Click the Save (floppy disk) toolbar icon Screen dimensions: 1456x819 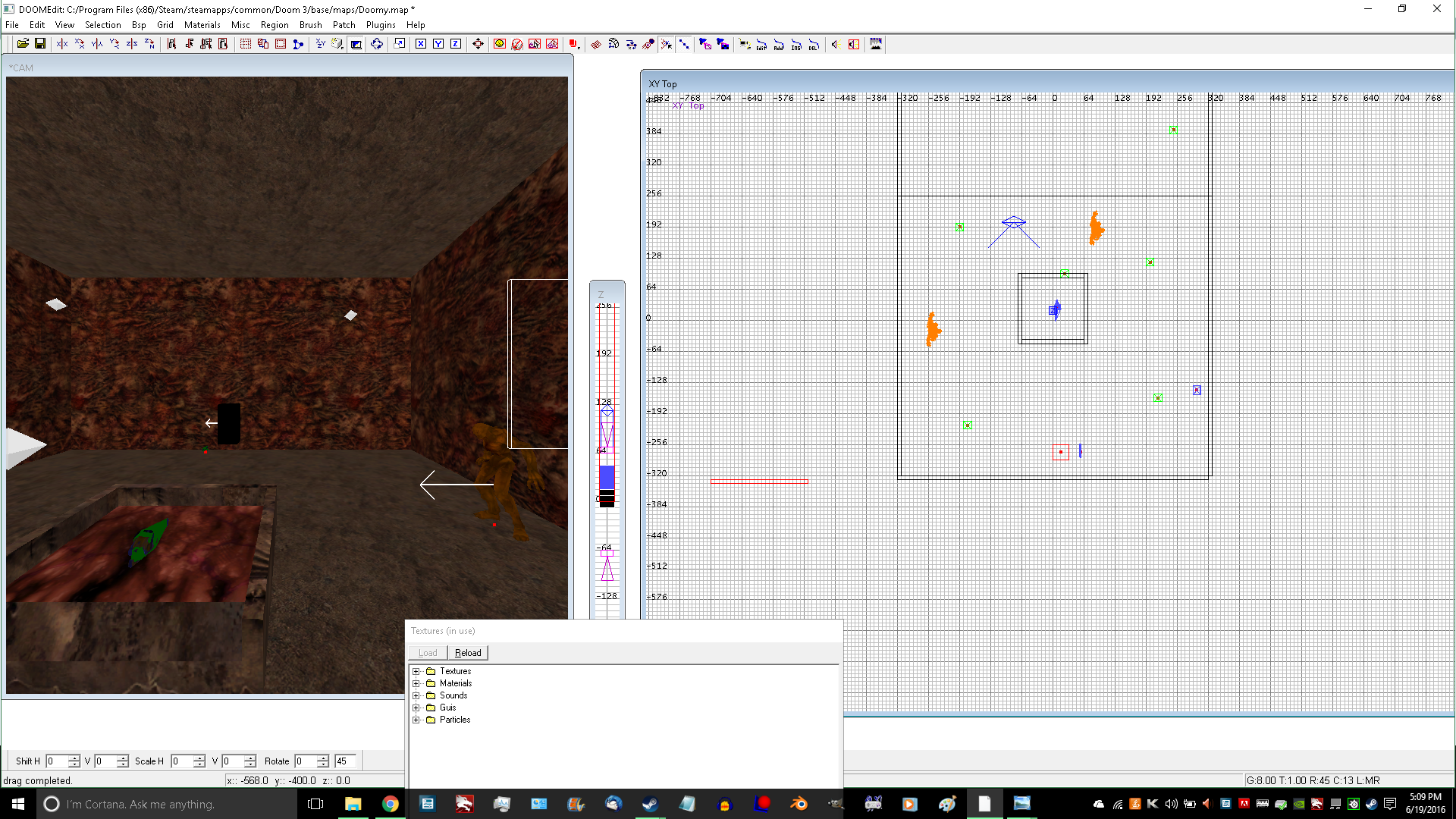[x=40, y=44]
